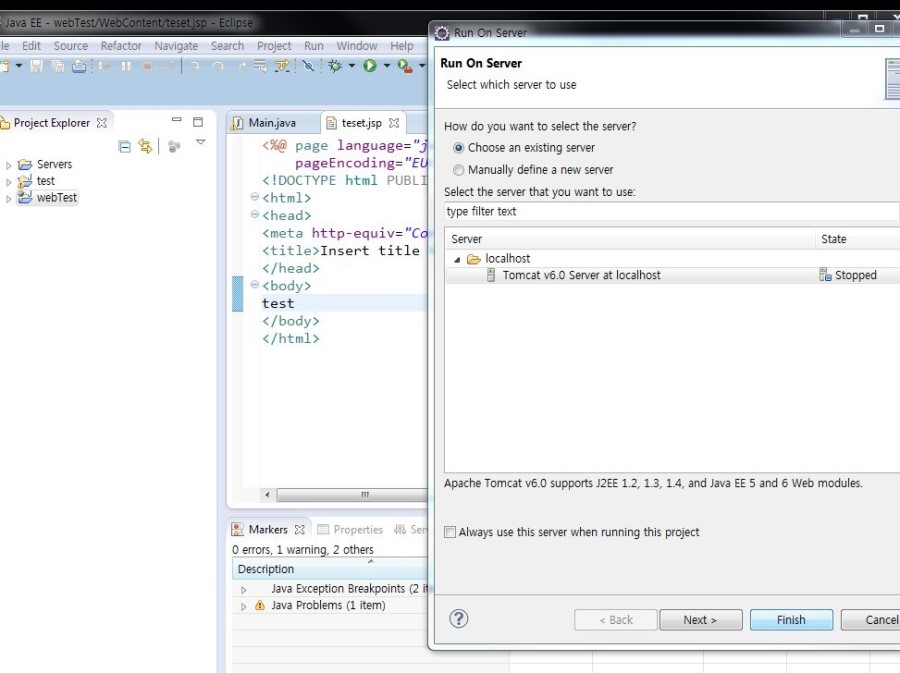Click the Resume debug icon
The height and width of the screenshot is (673, 900).
point(104,66)
